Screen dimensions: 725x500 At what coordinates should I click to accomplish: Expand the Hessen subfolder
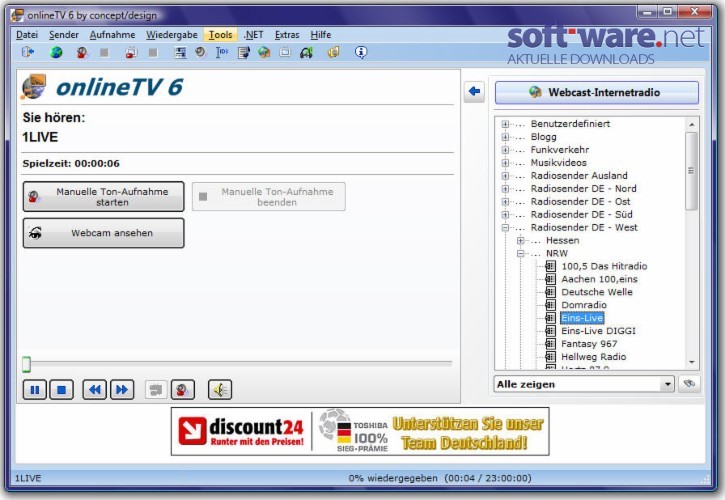coord(521,241)
